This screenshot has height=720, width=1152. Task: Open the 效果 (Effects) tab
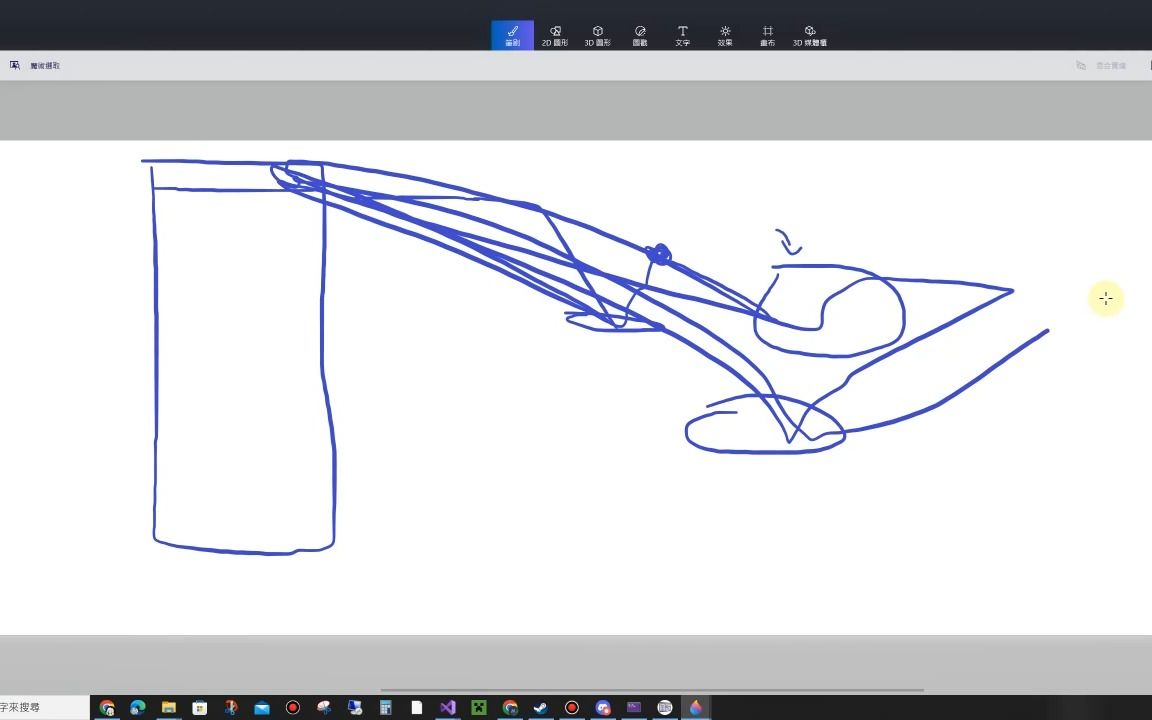point(725,35)
